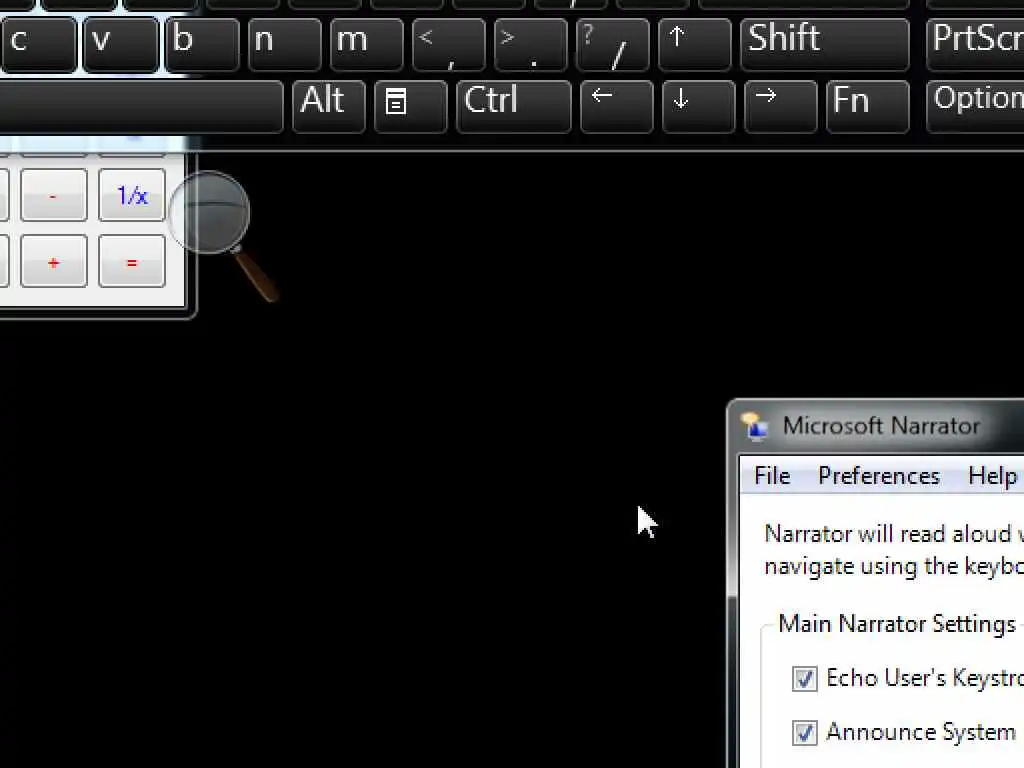Click the comma key on On-Screen Keyboard
The width and height of the screenshot is (1024, 768).
(449, 44)
